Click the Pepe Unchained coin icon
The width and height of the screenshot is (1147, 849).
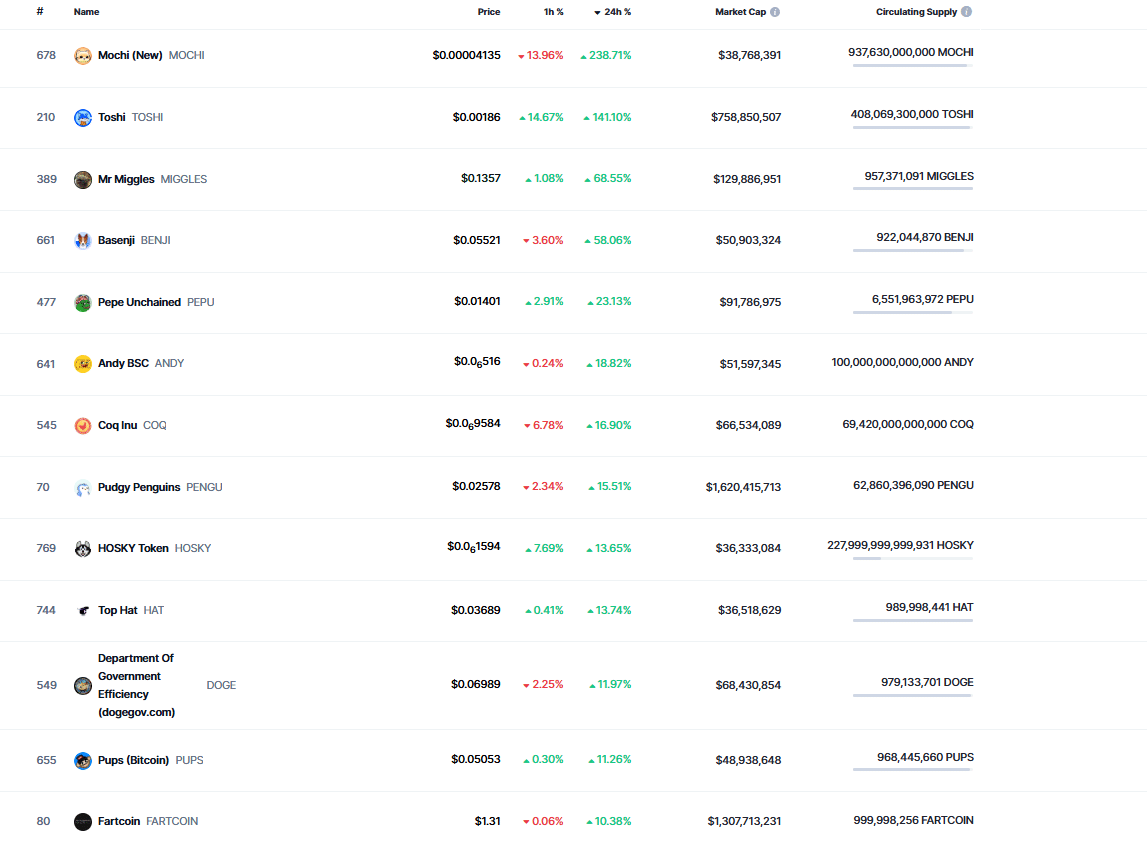(83, 303)
